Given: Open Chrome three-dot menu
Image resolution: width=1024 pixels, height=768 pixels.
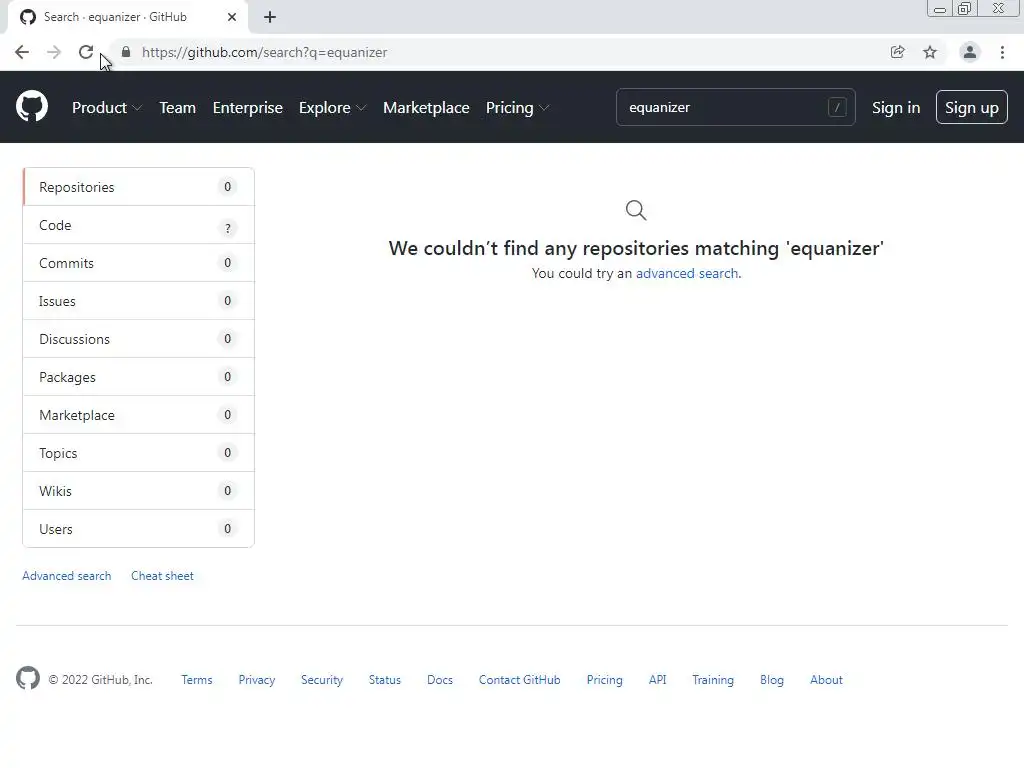Looking at the screenshot, I should click(x=1002, y=52).
